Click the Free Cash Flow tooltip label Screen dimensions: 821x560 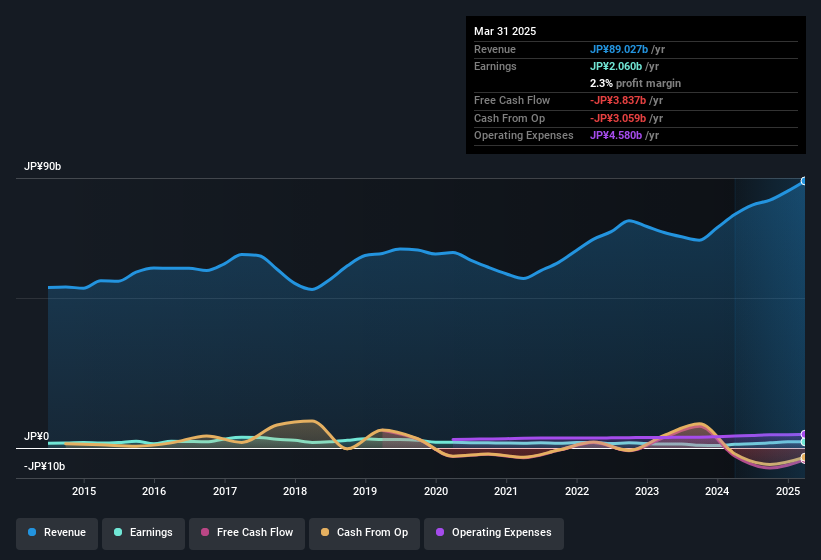(x=512, y=100)
